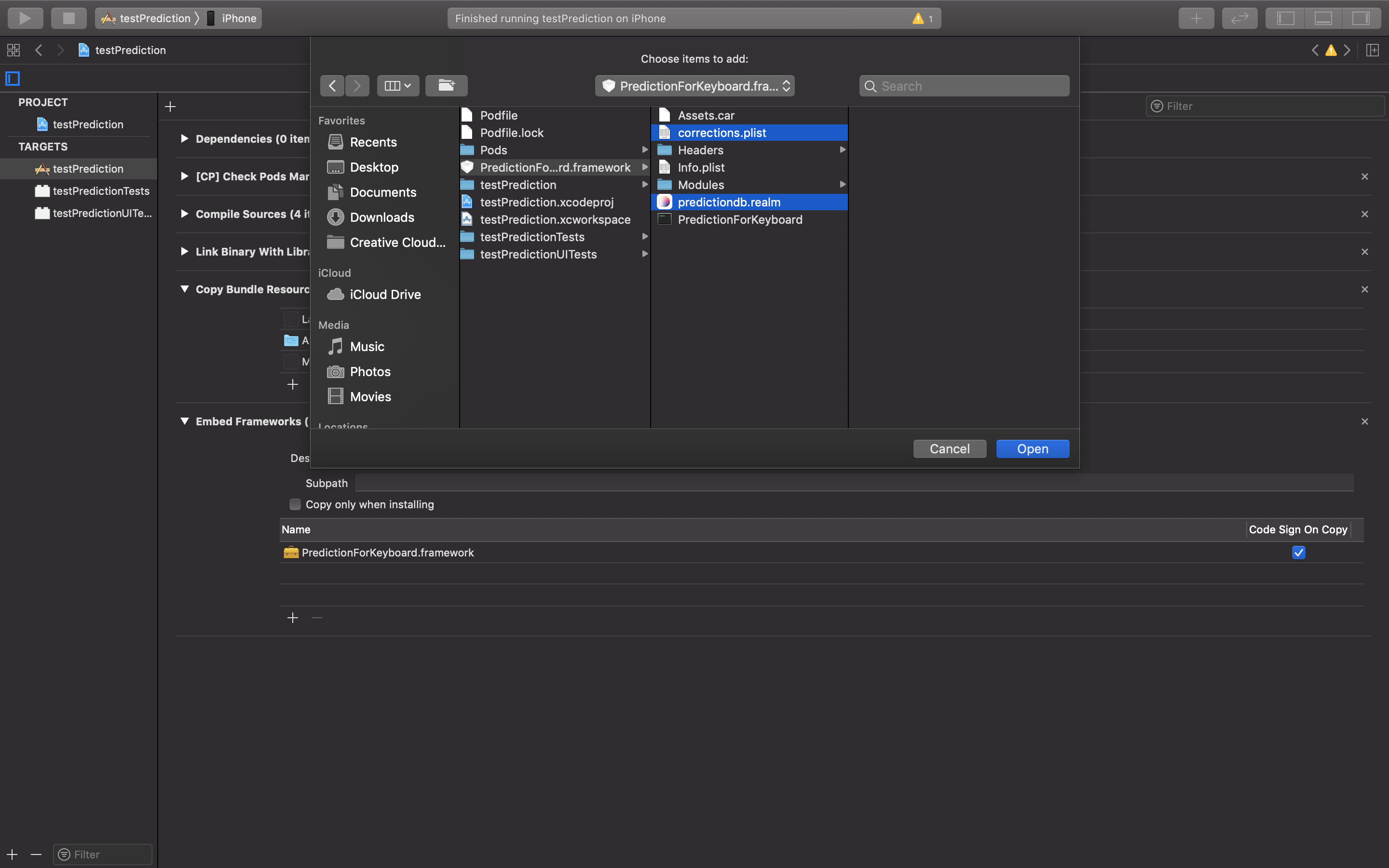Click the dialog Search field
The image size is (1389, 868).
point(964,85)
